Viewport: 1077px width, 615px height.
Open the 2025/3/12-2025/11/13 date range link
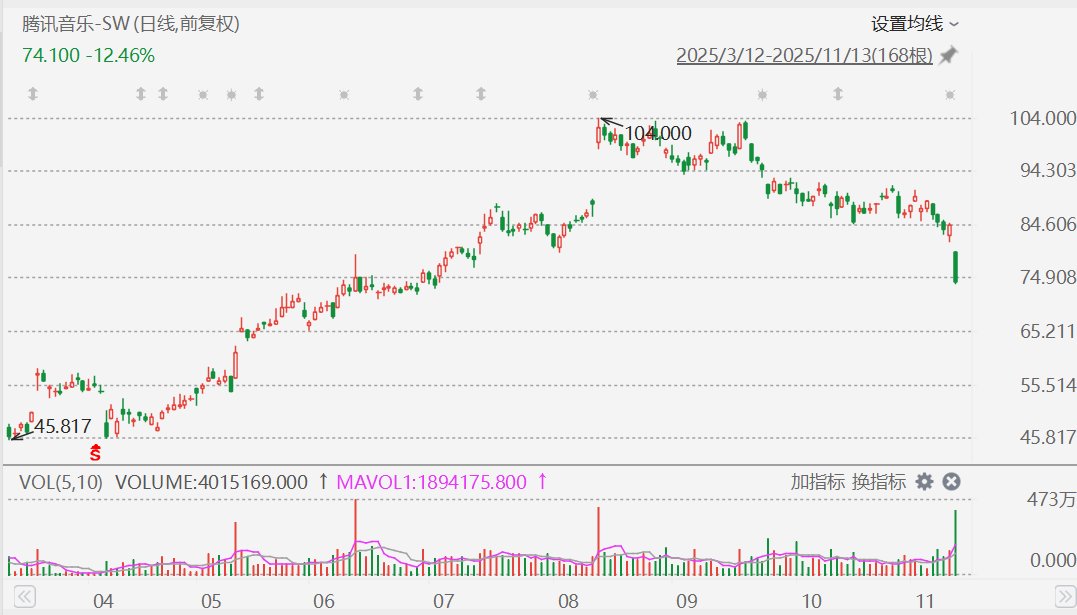click(x=804, y=56)
